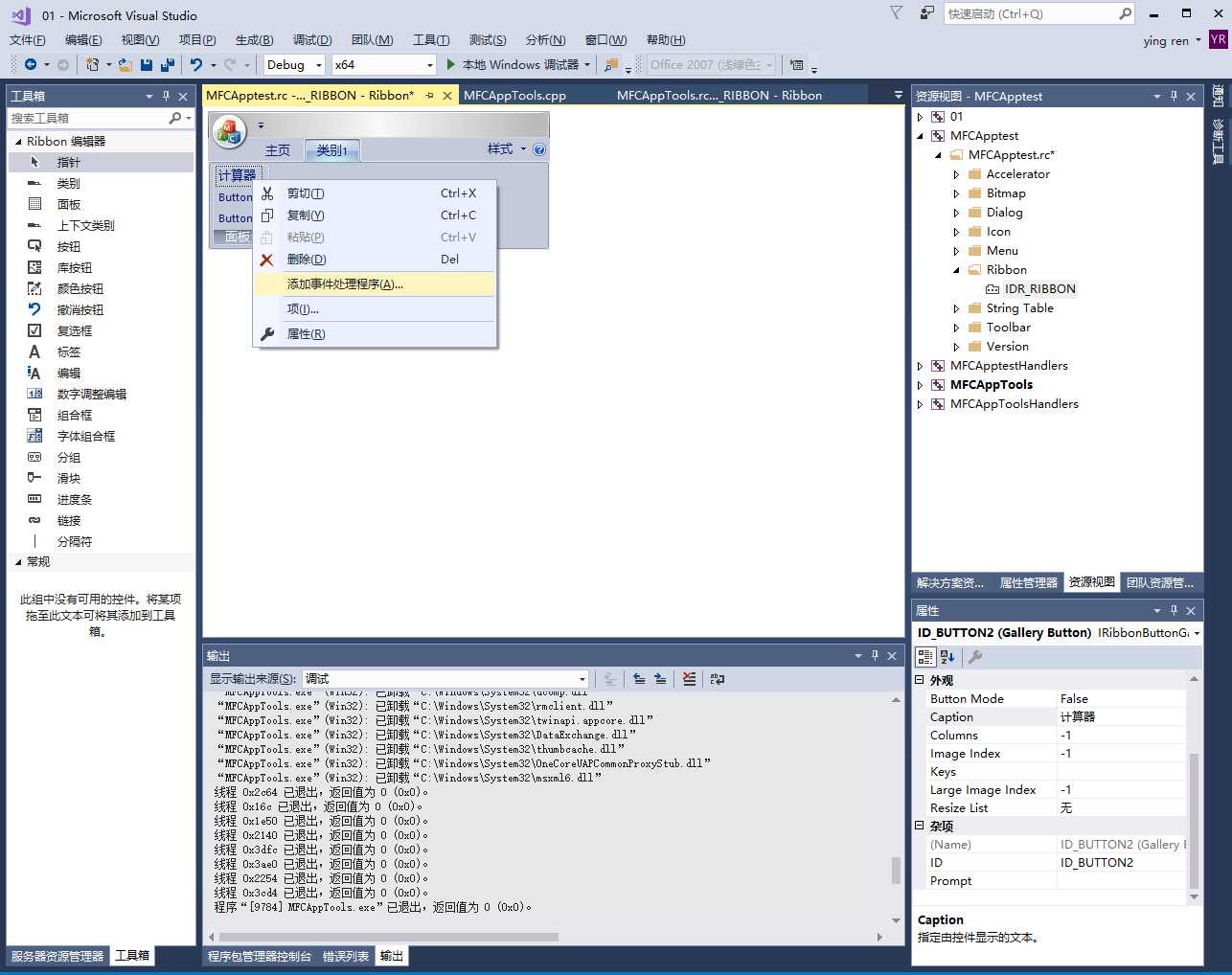Select IDR_RIBBON resource item
Image resolution: width=1232 pixels, height=975 pixels.
click(1039, 289)
